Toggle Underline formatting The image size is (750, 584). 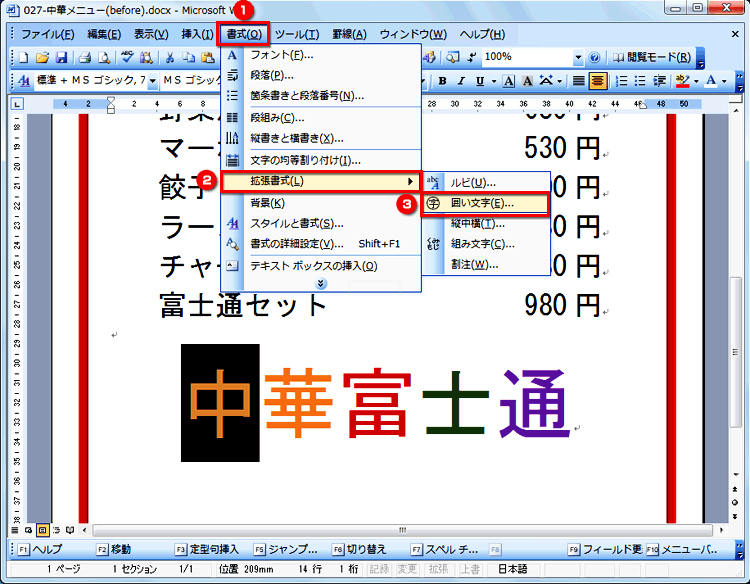(x=480, y=81)
